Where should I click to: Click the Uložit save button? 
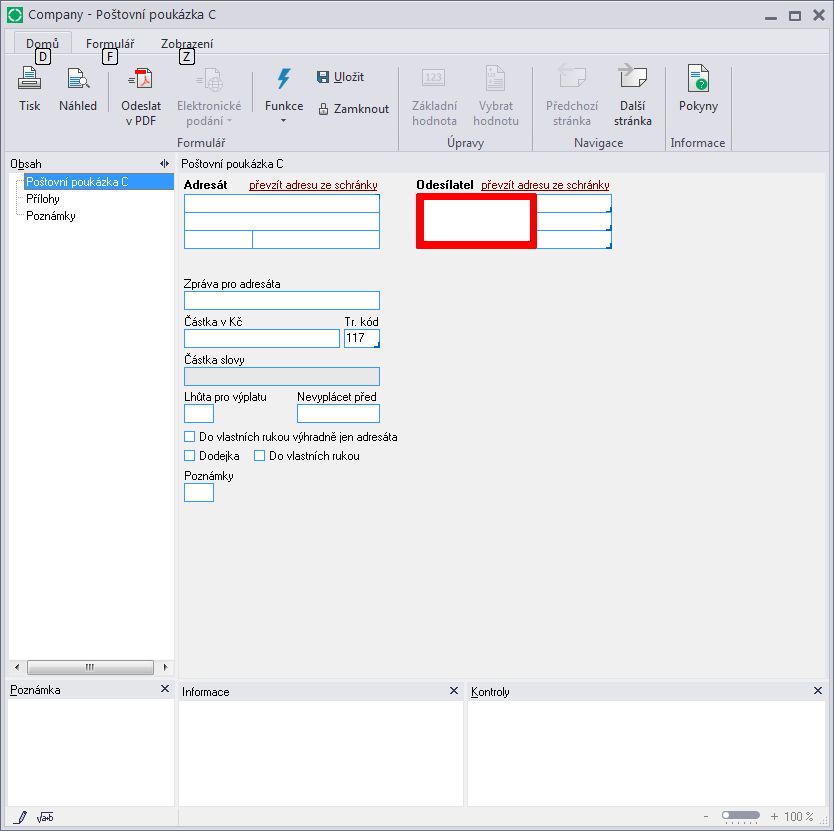[x=340, y=77]
